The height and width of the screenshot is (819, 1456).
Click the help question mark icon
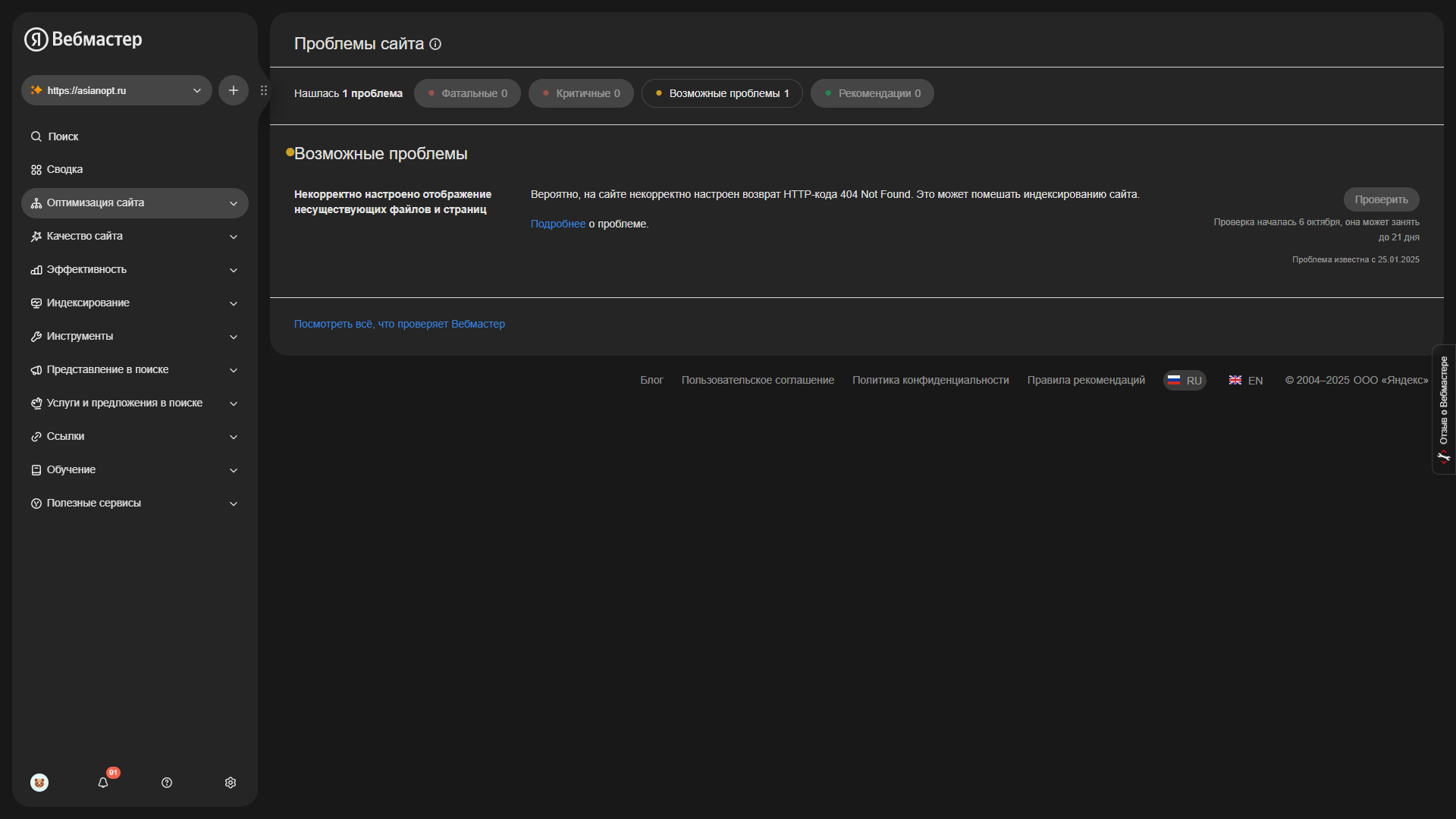tap(167, 783)
